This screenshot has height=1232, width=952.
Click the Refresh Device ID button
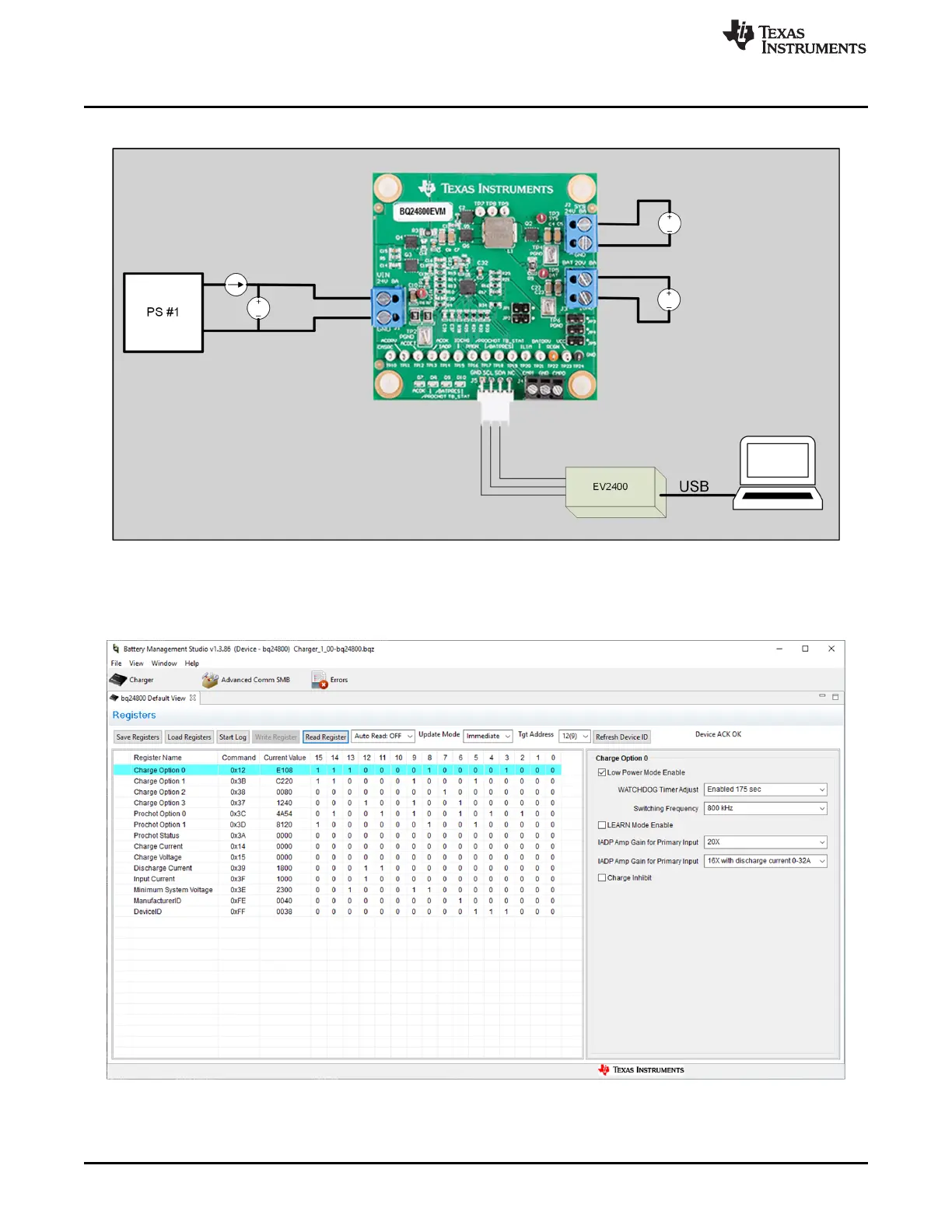[621, 737]
